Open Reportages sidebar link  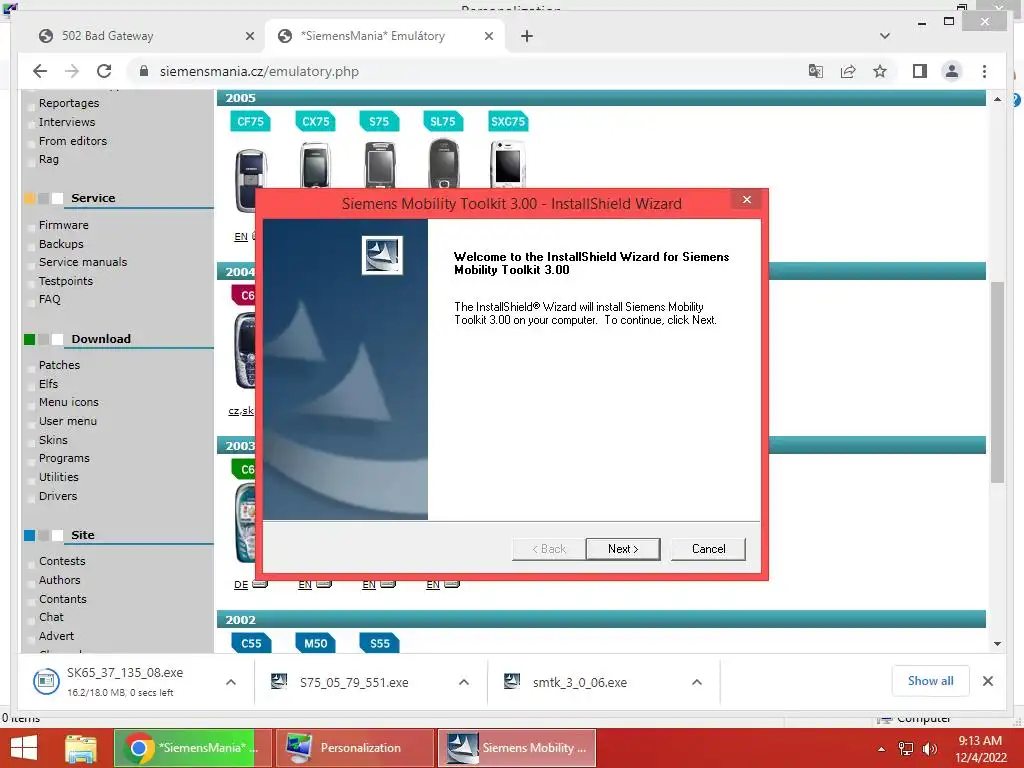(69, 103)
